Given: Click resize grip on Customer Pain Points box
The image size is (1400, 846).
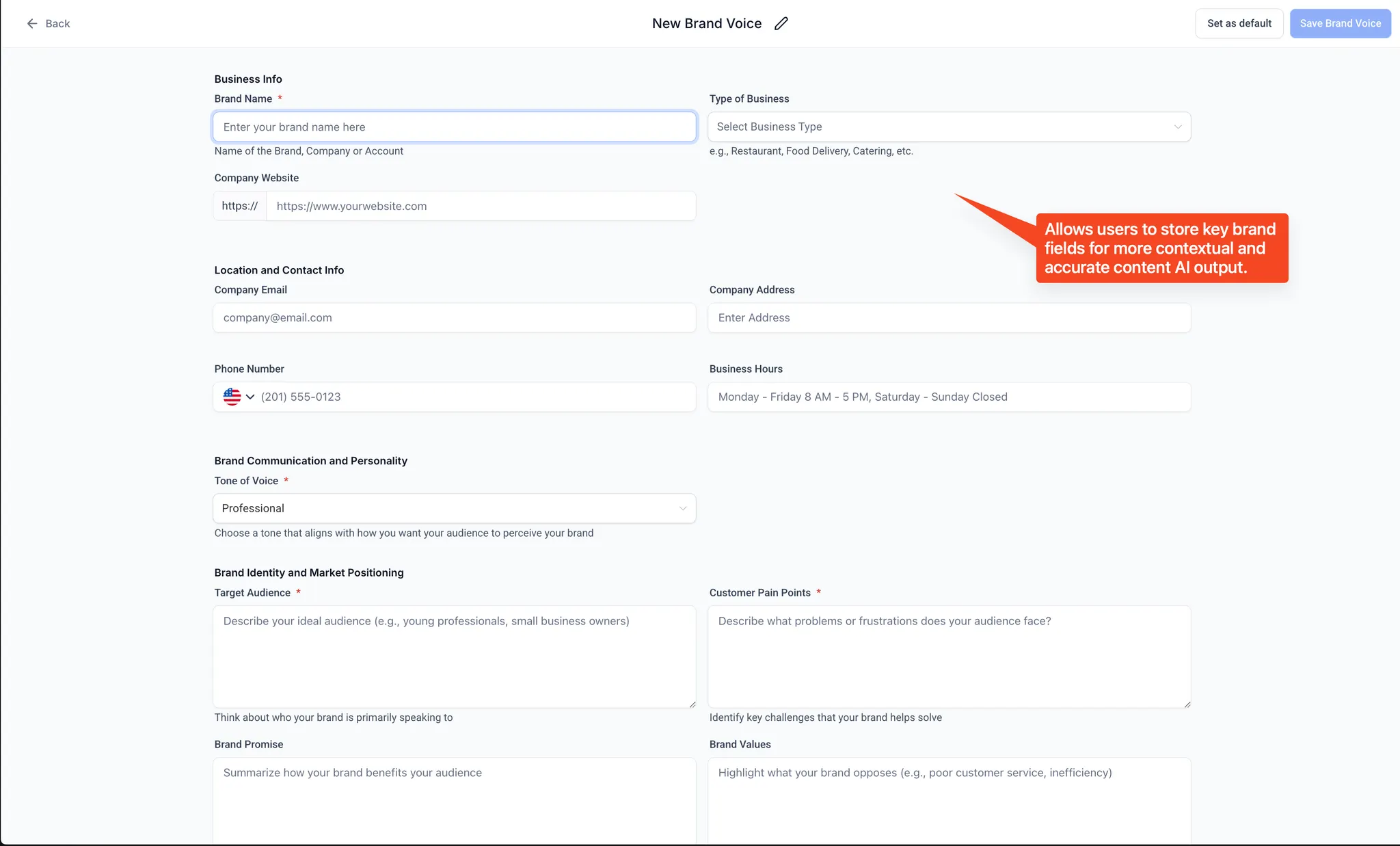Looking at the screenshot, I should coord(1187,704).
